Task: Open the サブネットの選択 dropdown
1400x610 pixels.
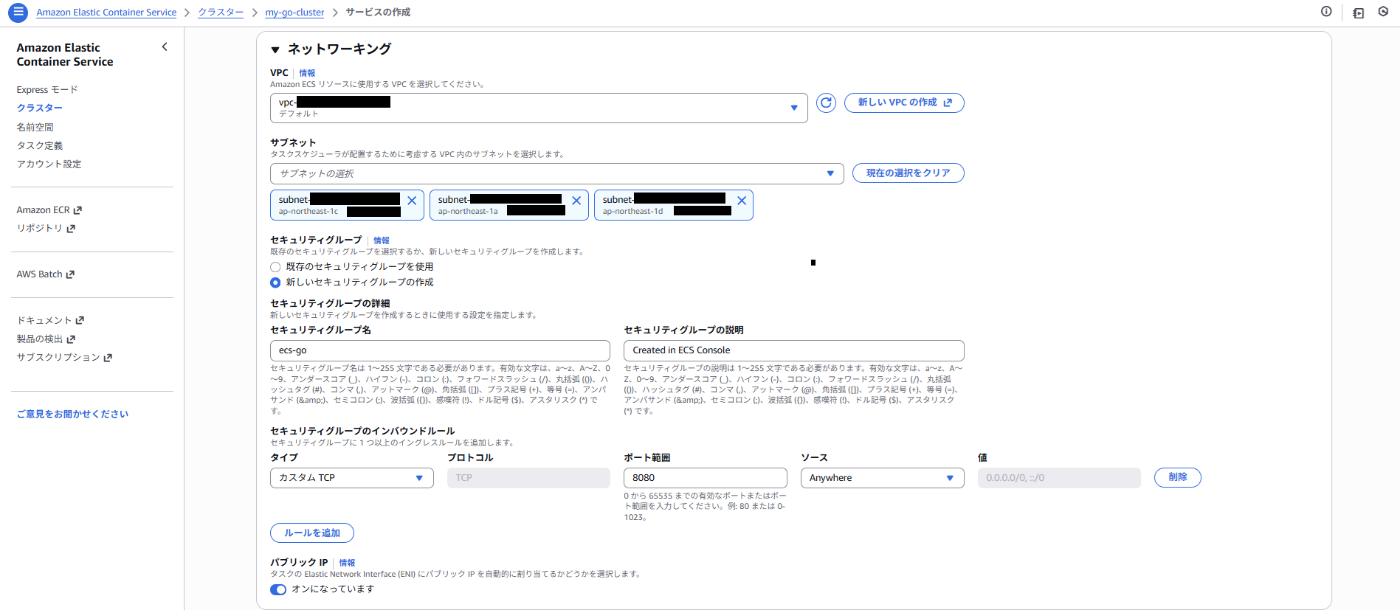Action: [557, 173]
